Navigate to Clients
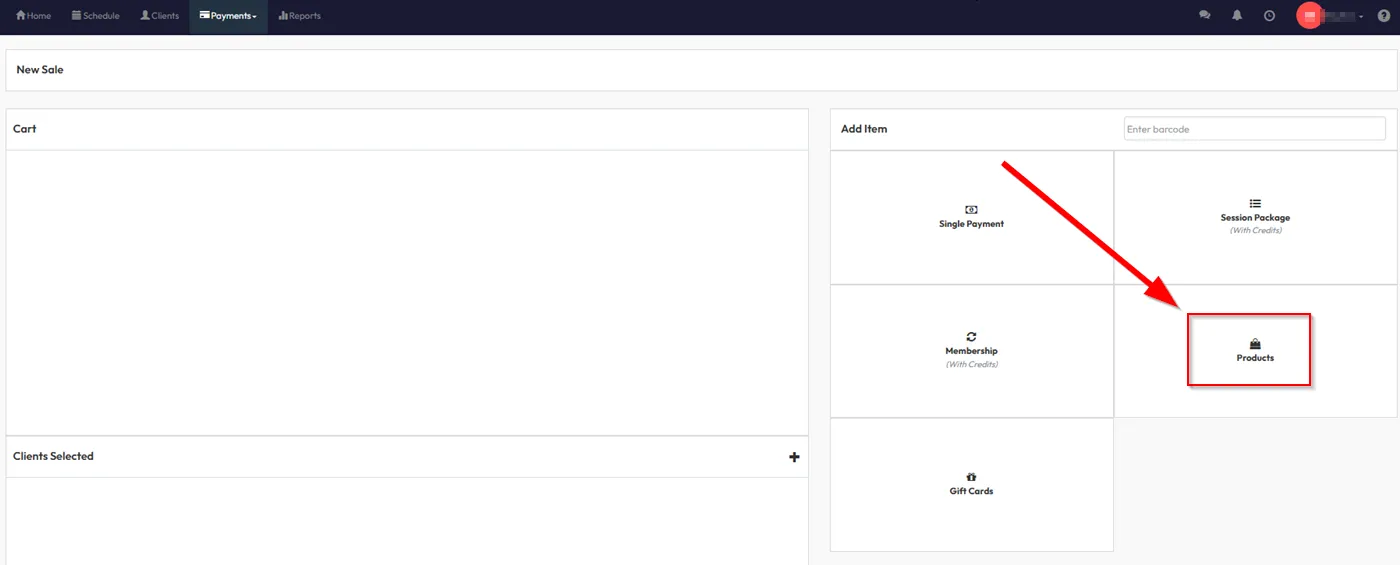Screen dimensions: 1400x565 (159, 16)
